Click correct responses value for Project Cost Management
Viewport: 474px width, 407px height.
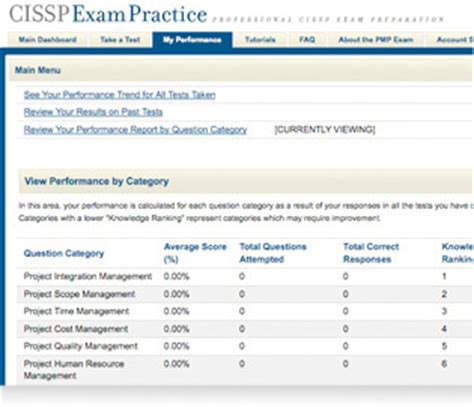click(346, 329)
